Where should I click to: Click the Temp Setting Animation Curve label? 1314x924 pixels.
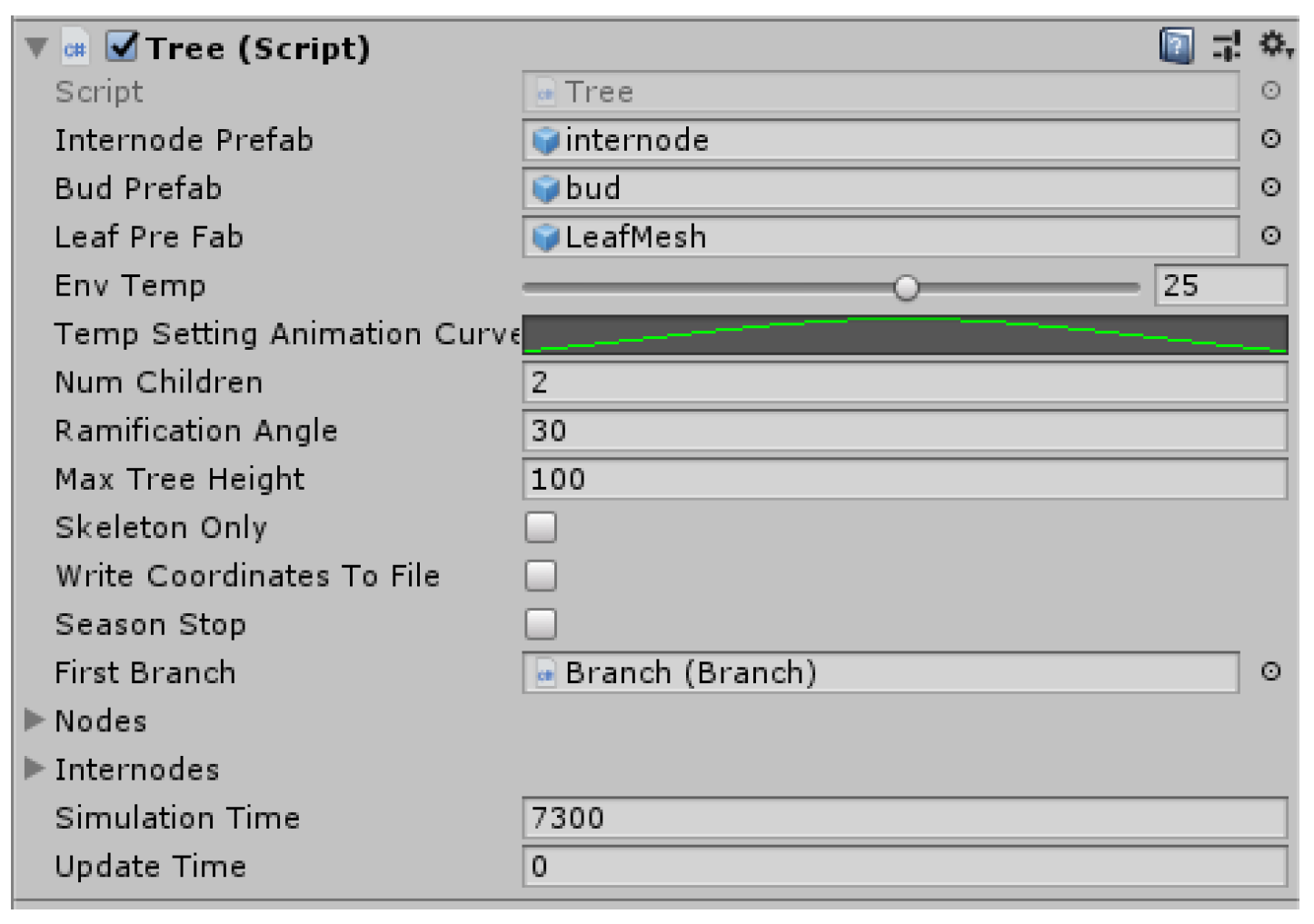(287, 334)
